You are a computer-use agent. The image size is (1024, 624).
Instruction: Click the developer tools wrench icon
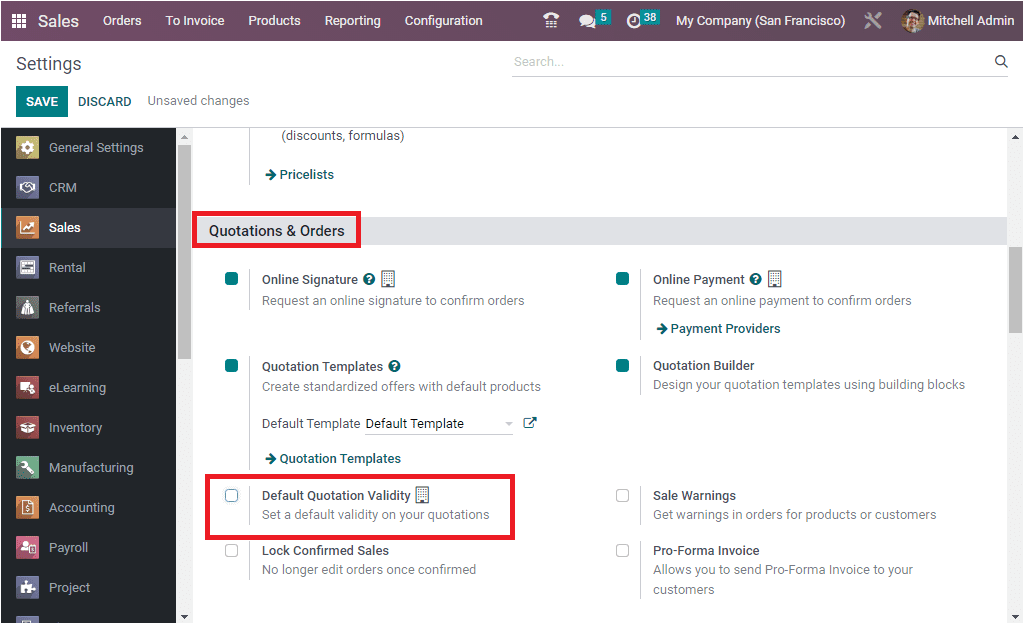[872, 20]
